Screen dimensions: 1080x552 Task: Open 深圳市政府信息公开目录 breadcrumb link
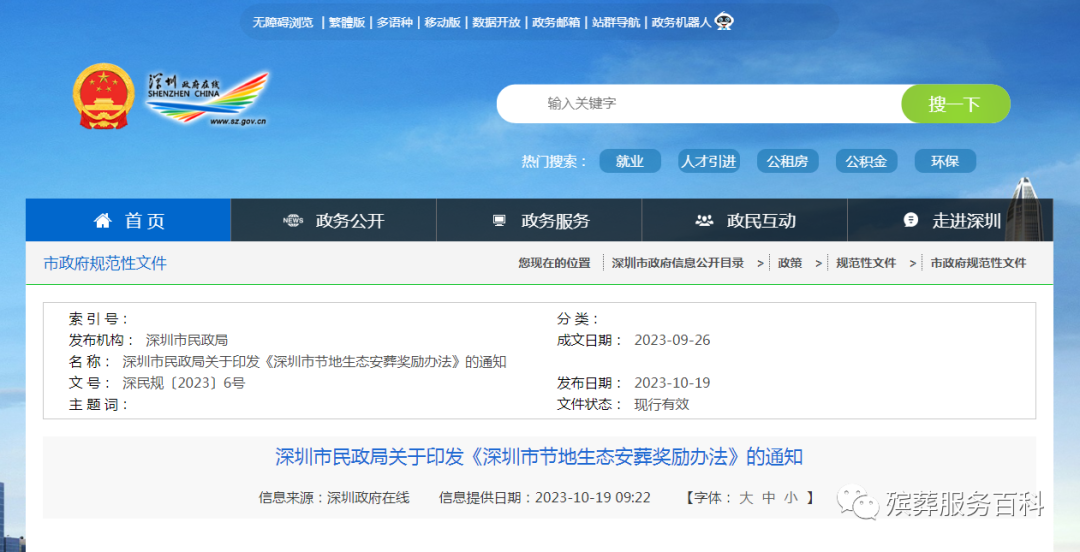tap(677, 263)
